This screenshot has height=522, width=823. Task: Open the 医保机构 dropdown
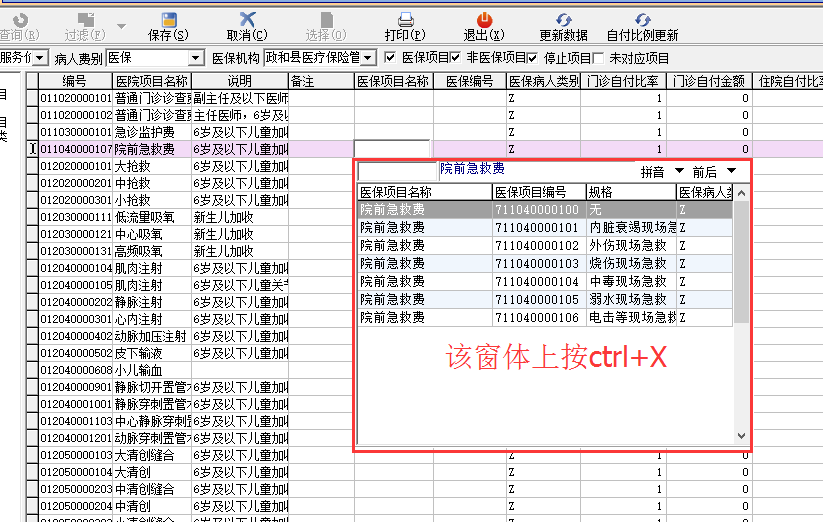coord(368,58)
